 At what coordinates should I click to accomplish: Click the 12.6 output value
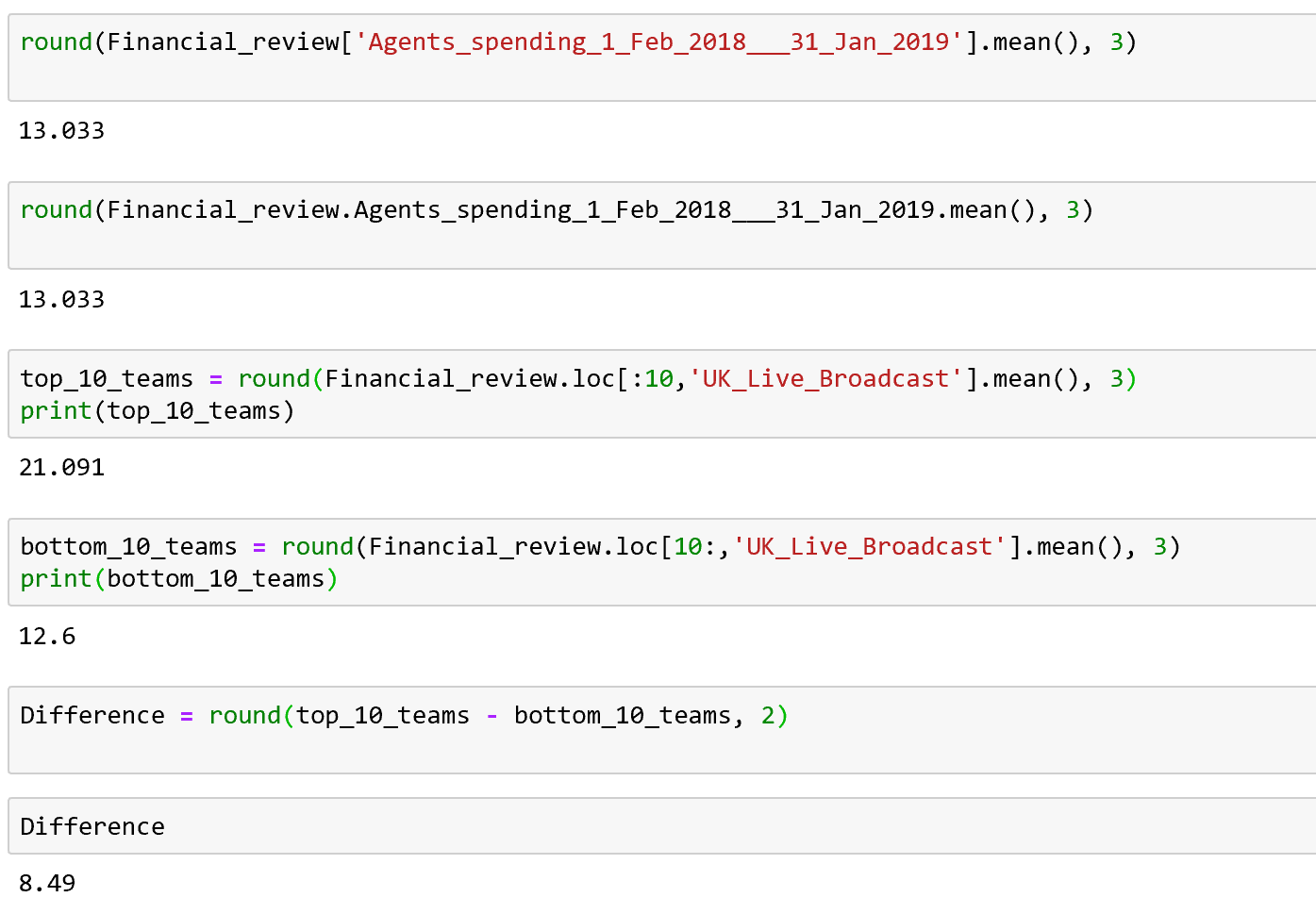pos(47,637)
